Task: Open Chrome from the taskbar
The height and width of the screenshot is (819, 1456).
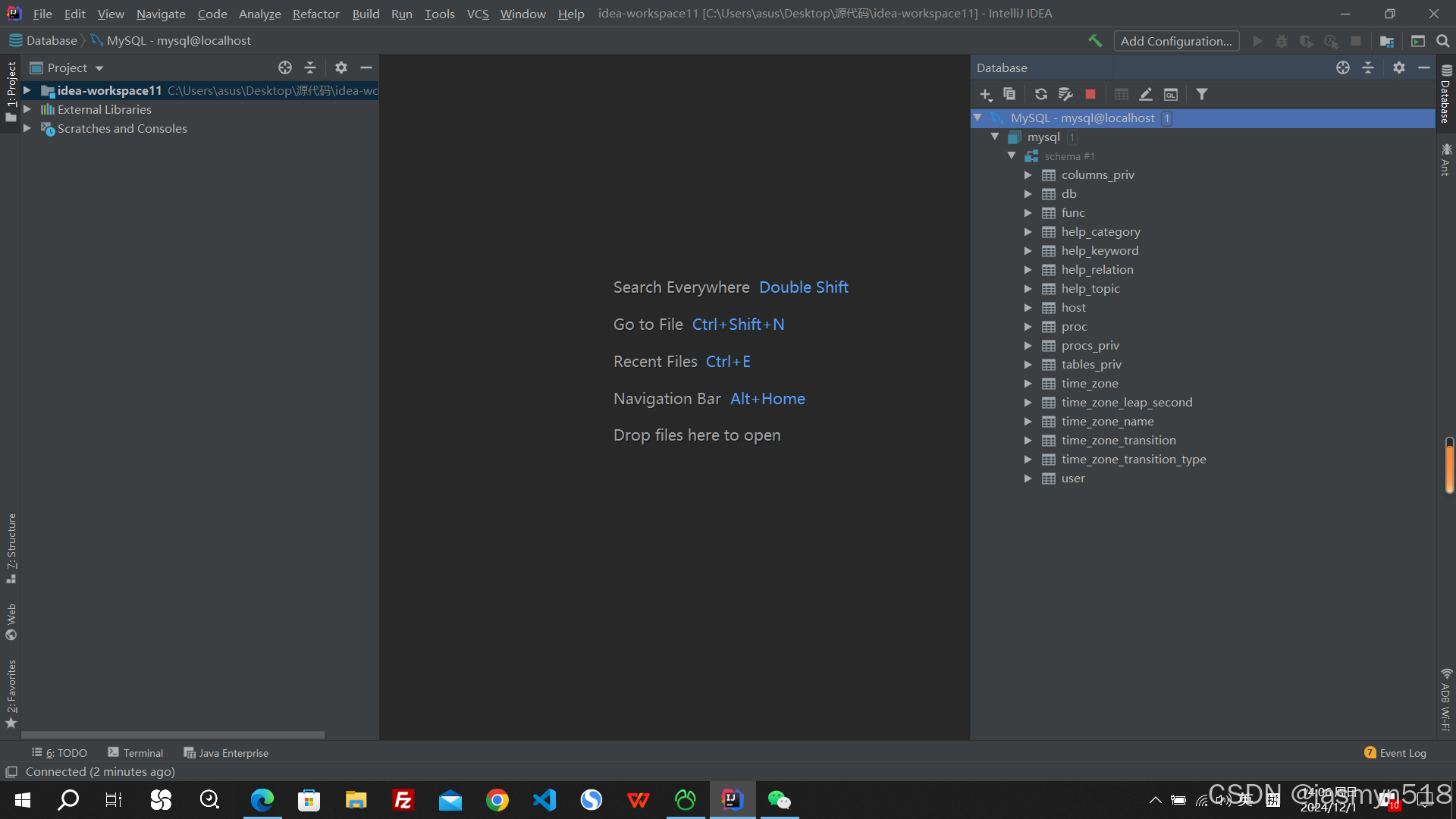Action: 497,800
